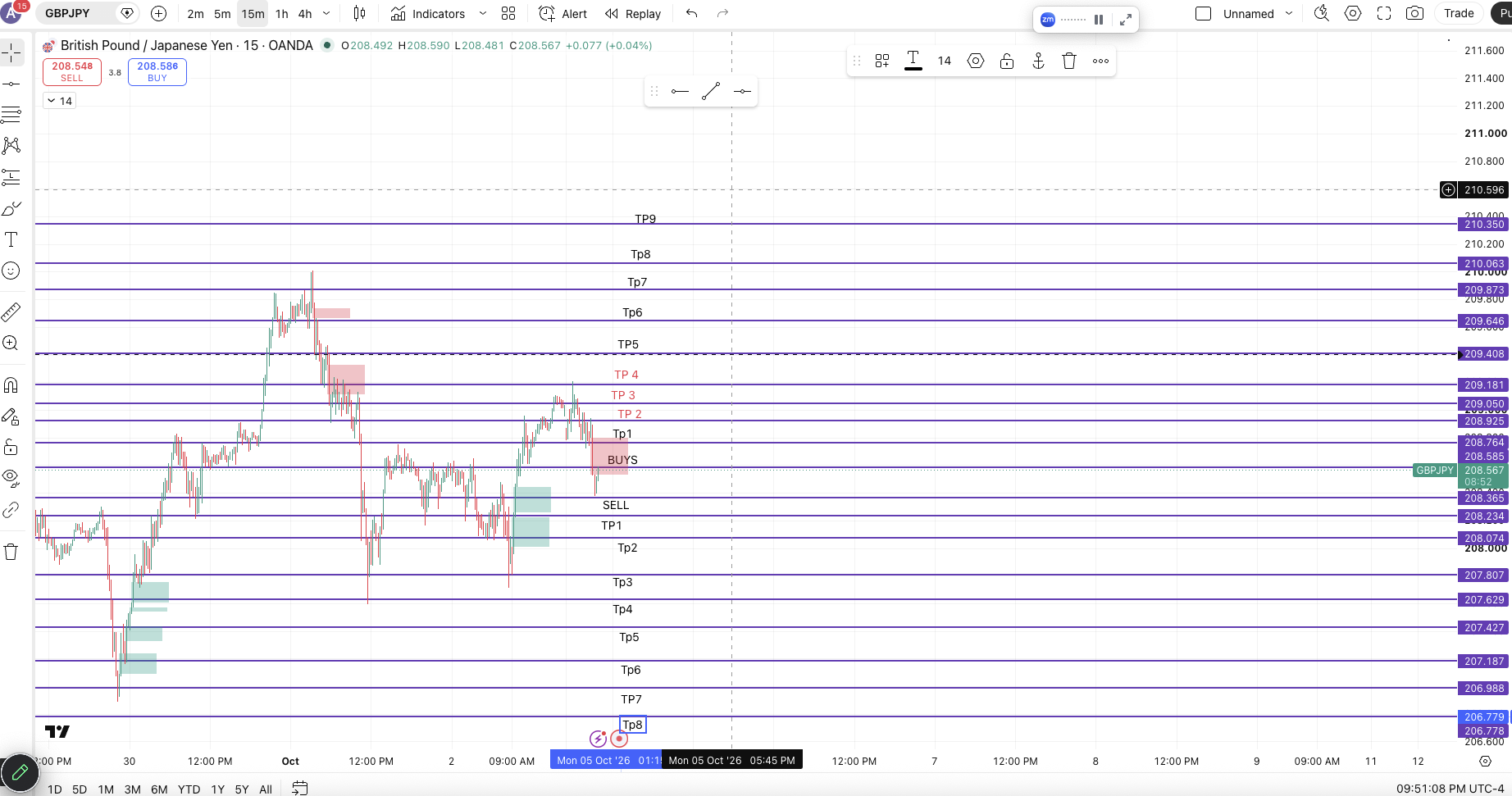Open more options in floating toolbar
Image resolution: width=1512 pixels, height=796 pixels.
coord(1100,61)
